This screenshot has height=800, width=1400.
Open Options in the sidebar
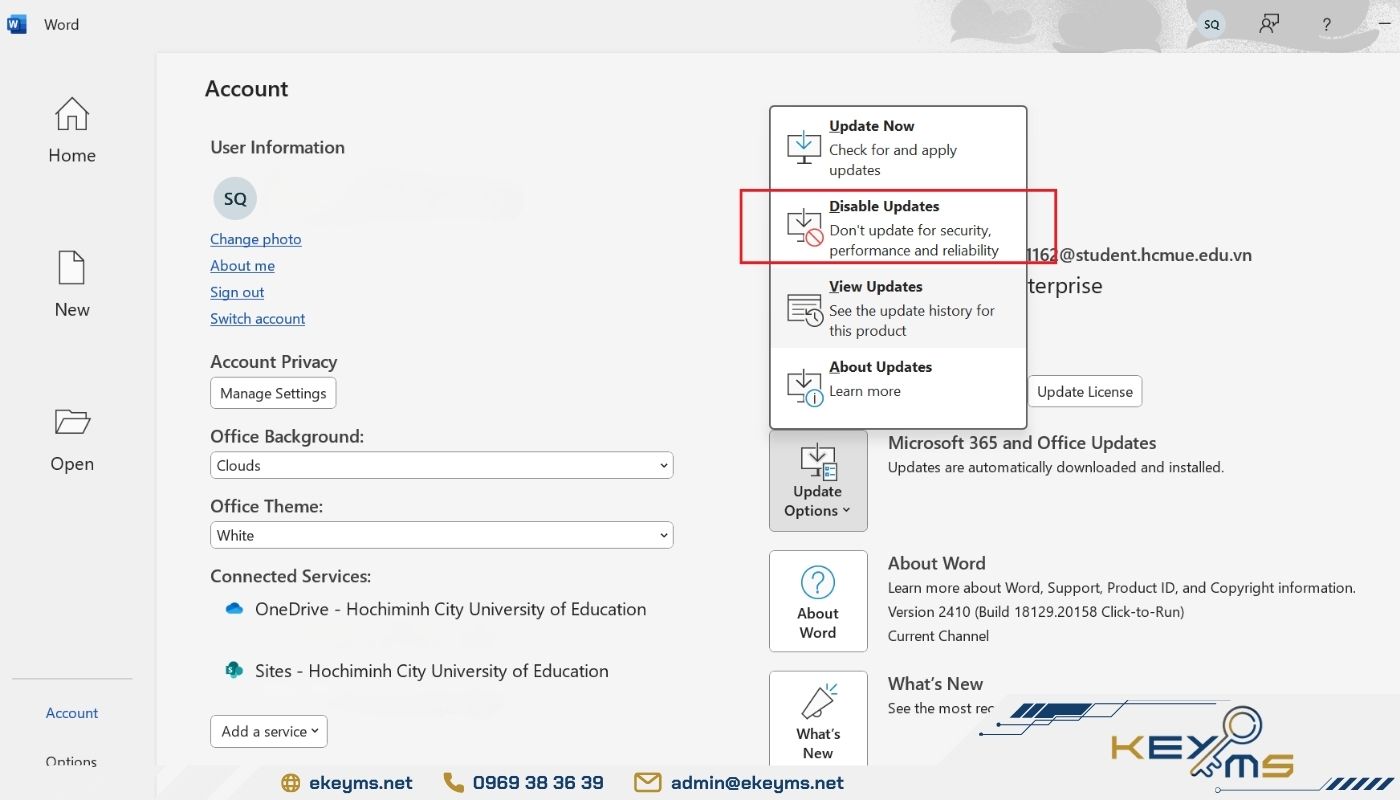click(72, 761)
